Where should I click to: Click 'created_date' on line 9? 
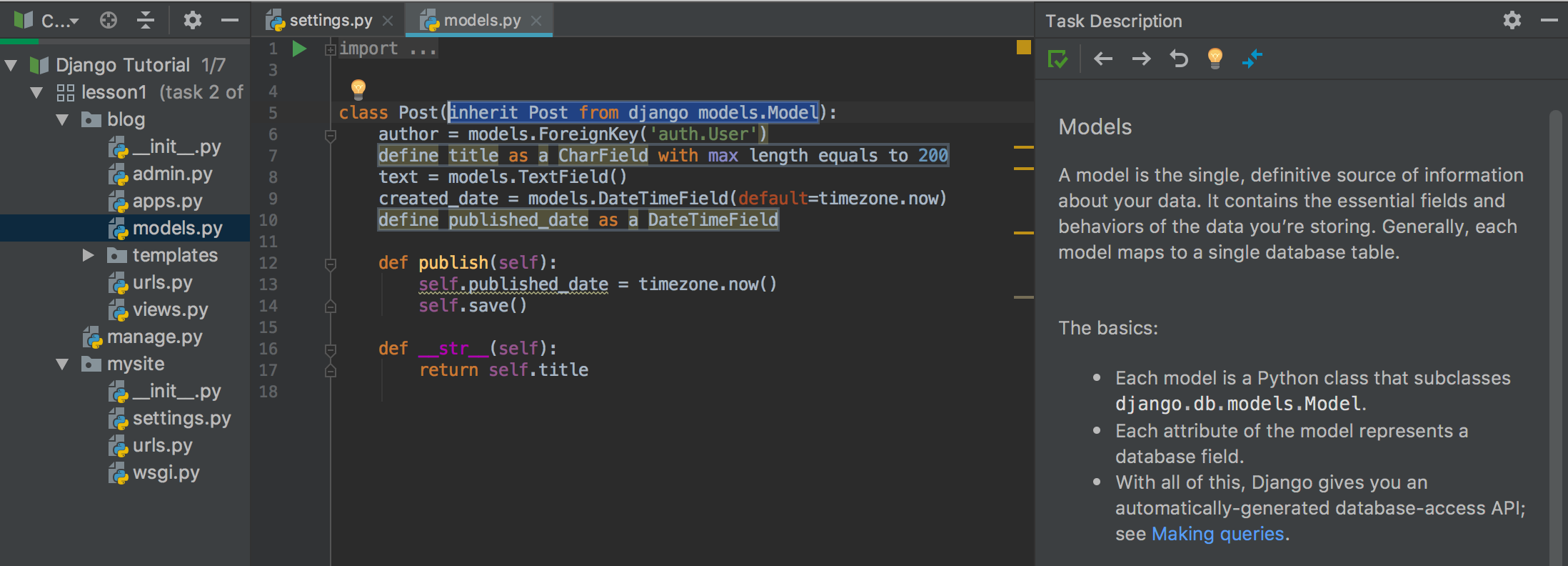[x=438, y=199]
